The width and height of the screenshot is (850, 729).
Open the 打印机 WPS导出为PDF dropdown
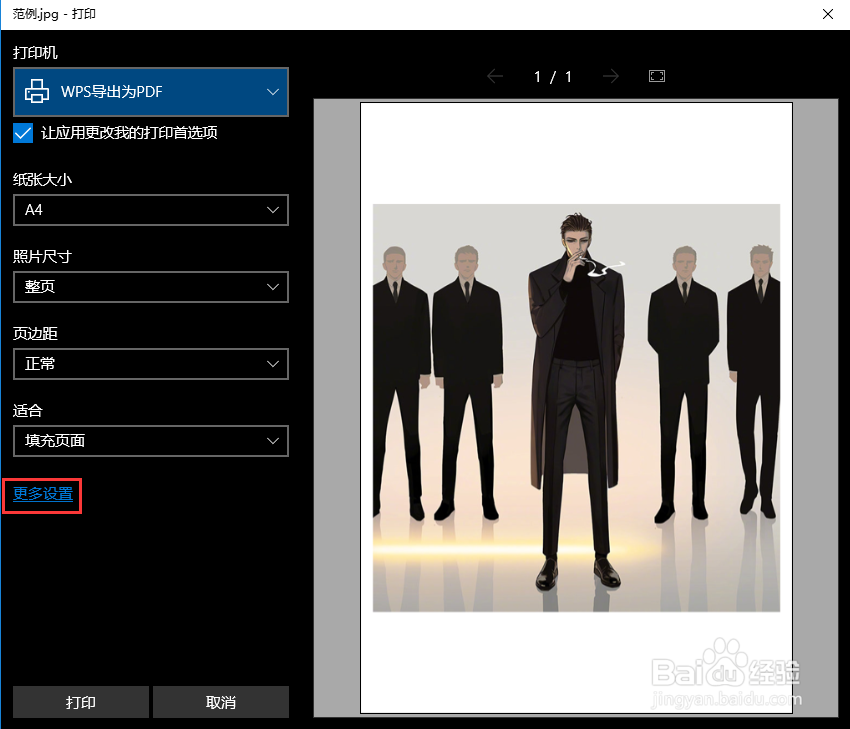coord(151,92)
